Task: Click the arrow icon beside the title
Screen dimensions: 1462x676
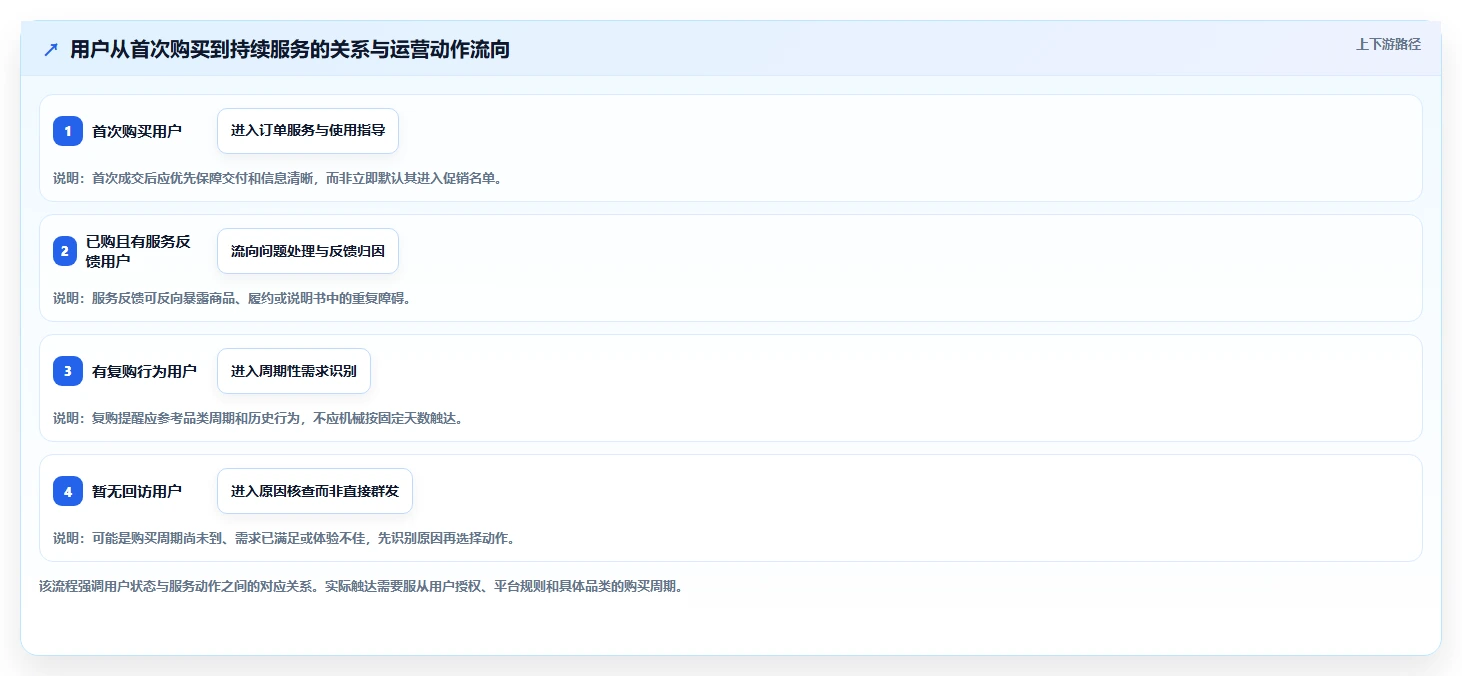Action: pos(51,50)
